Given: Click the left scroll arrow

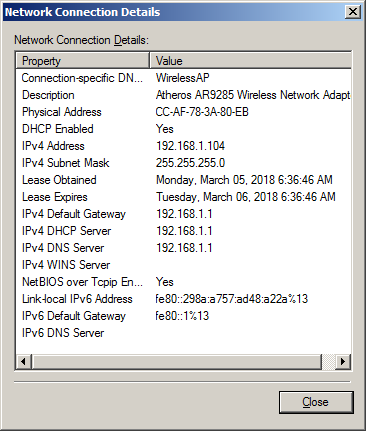Looking at the screenshot, I should [x=24, y=362].
